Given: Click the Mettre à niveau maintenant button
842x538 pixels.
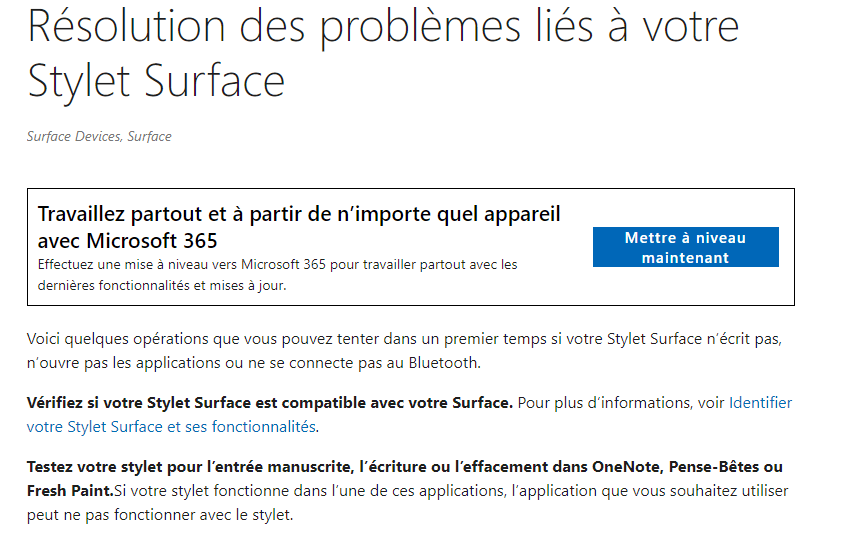Looking at the screenshot, I should [x=685, y=247].
